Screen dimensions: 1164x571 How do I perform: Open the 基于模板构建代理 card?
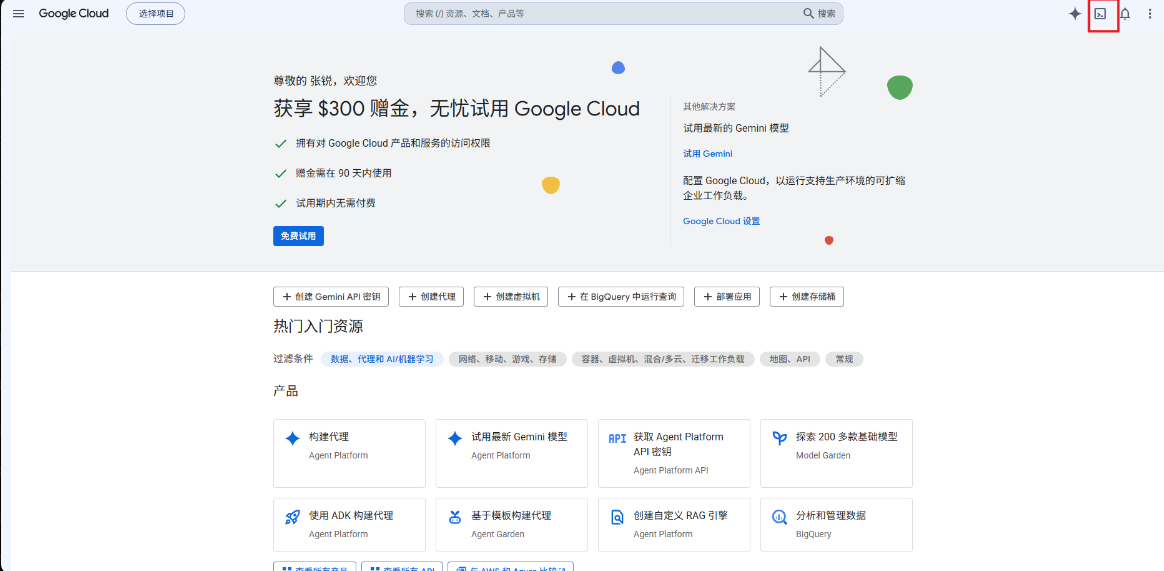[x=511, y=525]
